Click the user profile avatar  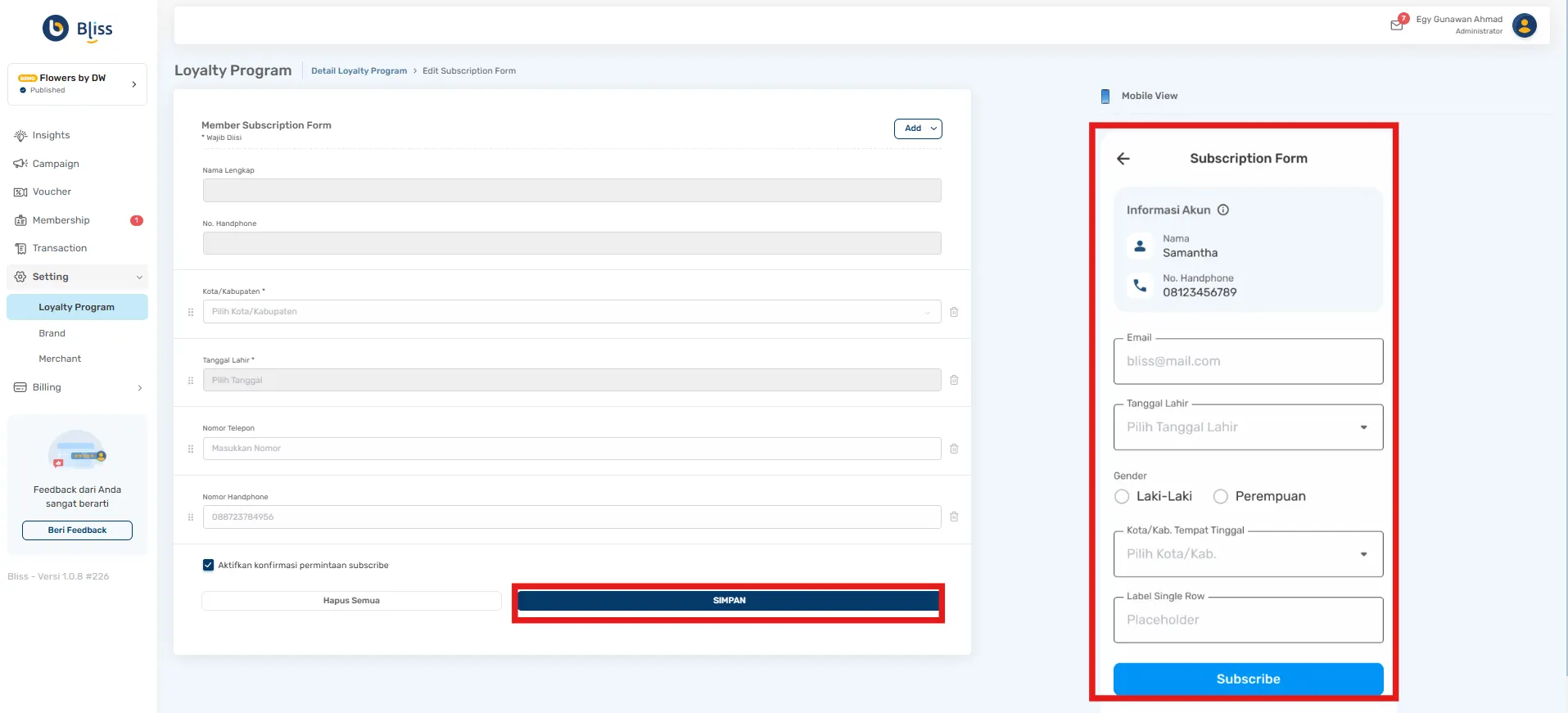pos(1524,25)
